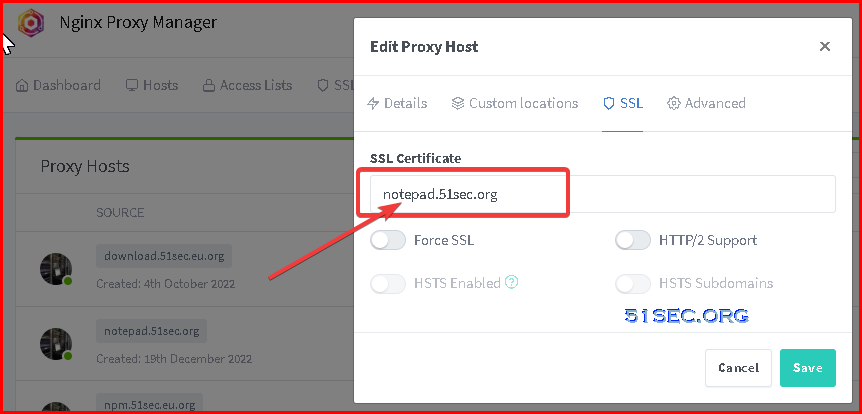The width and height of the screenshot is (862, 414).
Task: Toggle the HSTS Subdomains switch
Action: pos(633,283)
